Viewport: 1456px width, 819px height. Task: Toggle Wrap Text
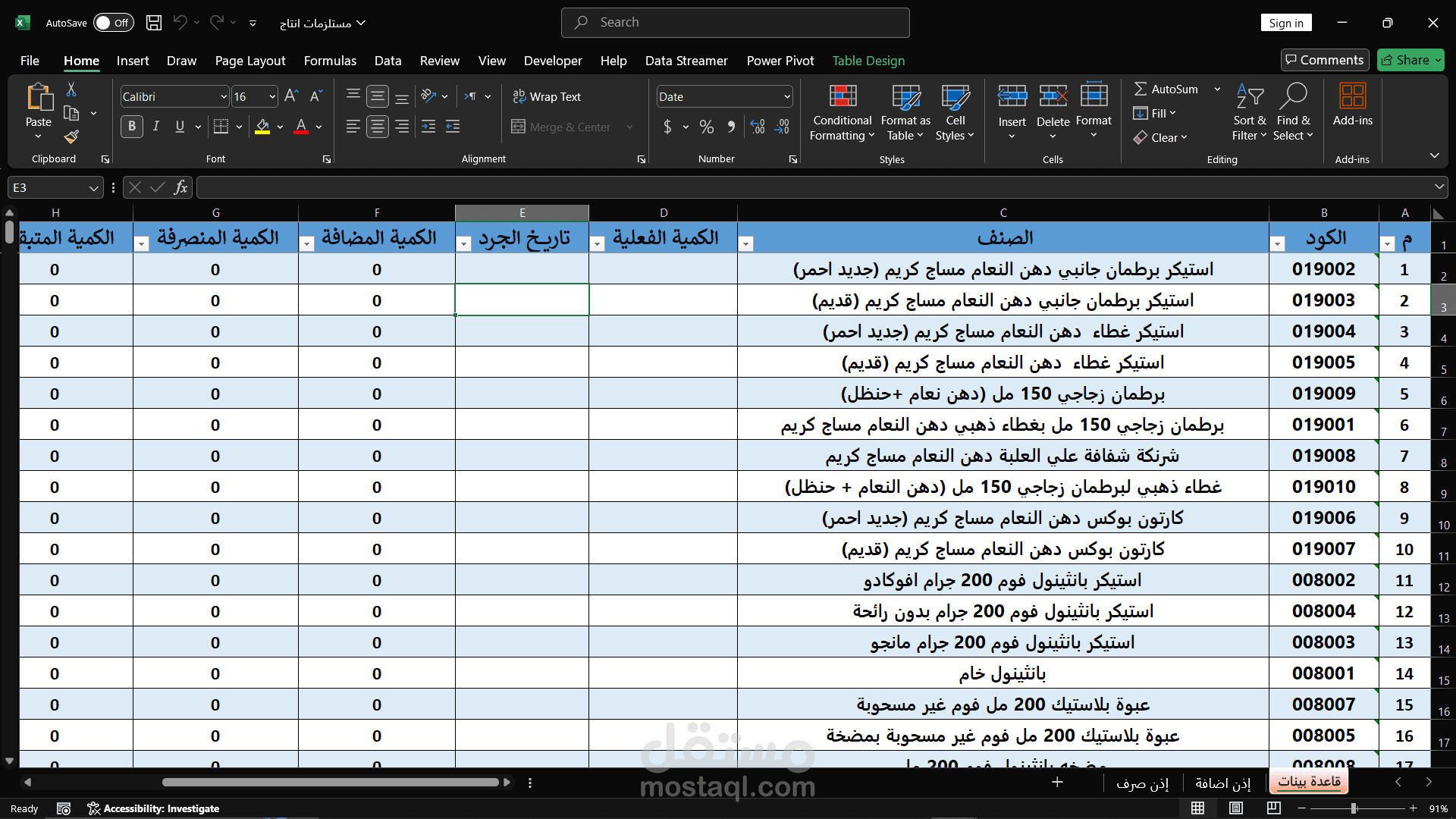point(547,96)
